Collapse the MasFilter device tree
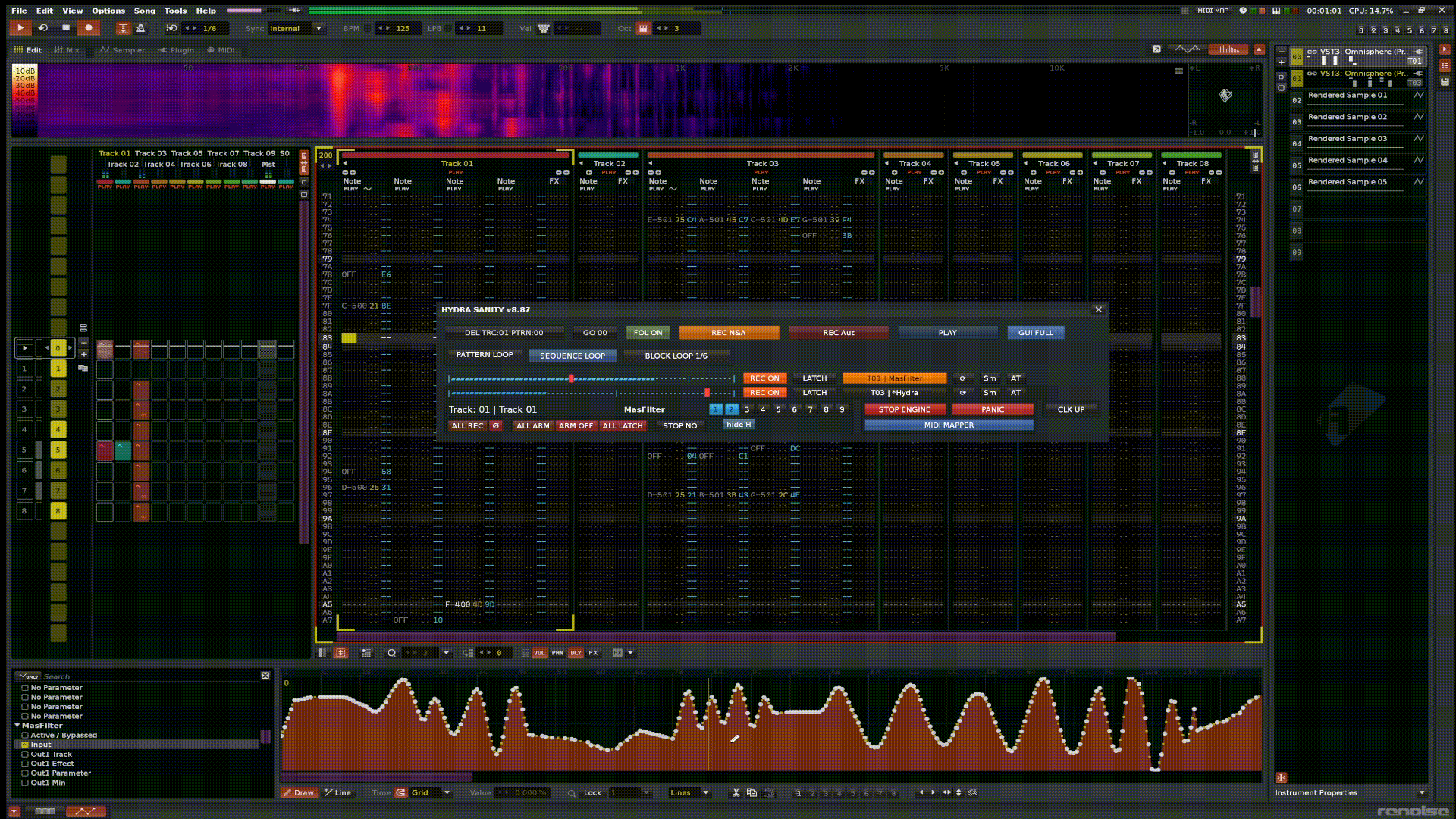This screenshot has width=1456, height=819. (x=17, y=726)
